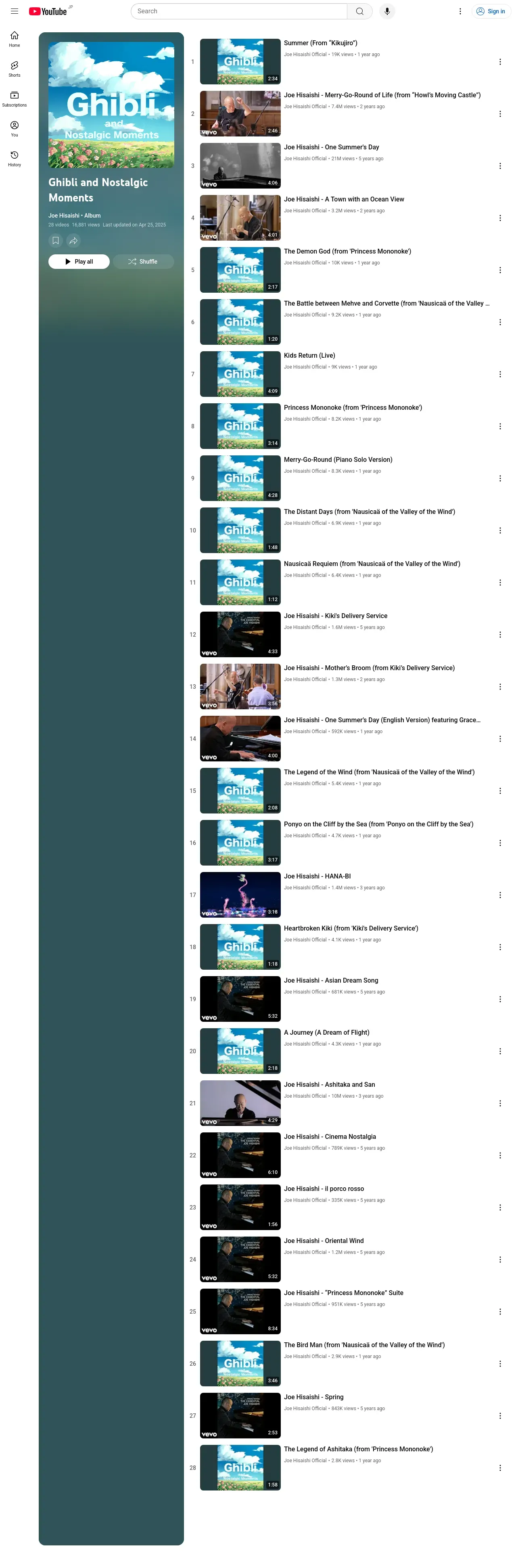This screenshot has height=1568, width=518.
Task: Play thumbnail of HANA-BI video
Action: tap(240, 895)
